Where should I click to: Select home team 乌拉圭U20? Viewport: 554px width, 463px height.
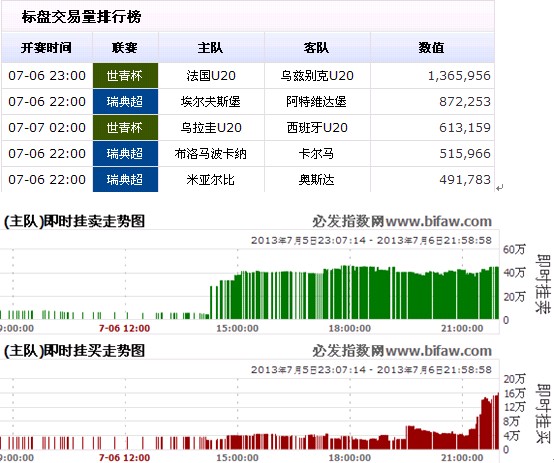point(211,128)
